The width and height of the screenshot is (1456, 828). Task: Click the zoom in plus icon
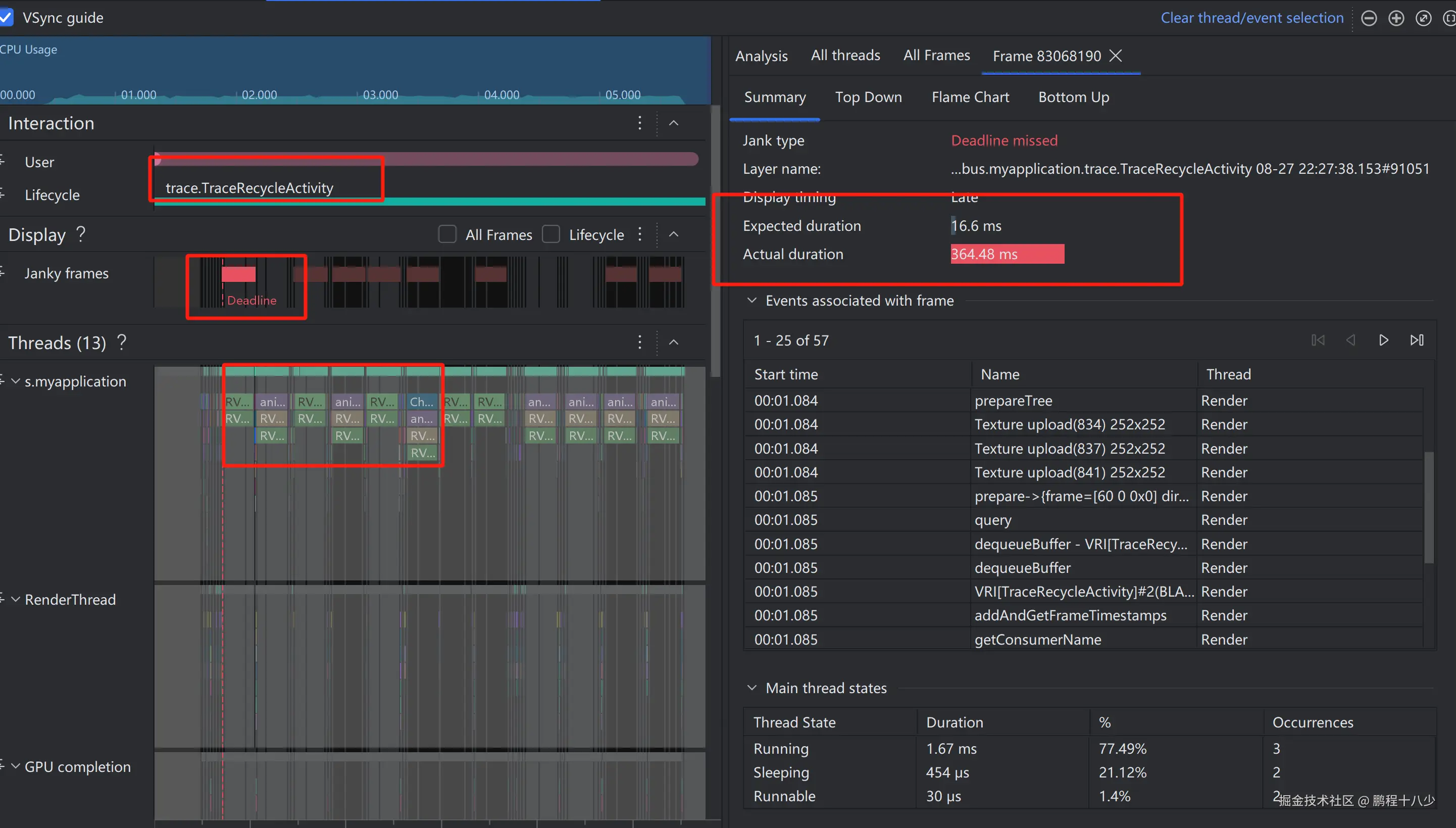(1396, 18)
